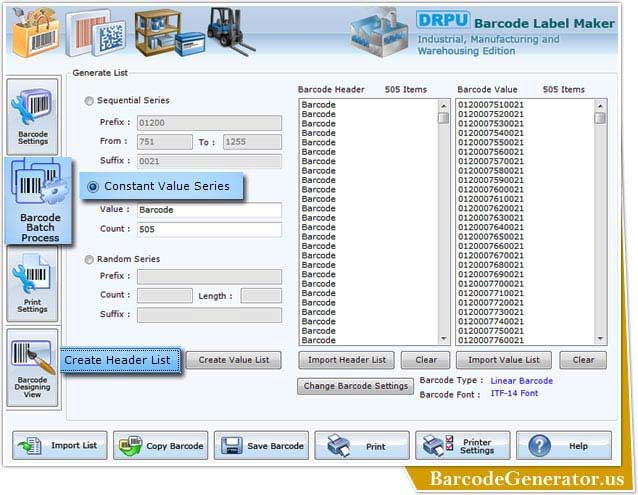
Task: Click the shopping bag barcode header image
Action: (35, 33)
